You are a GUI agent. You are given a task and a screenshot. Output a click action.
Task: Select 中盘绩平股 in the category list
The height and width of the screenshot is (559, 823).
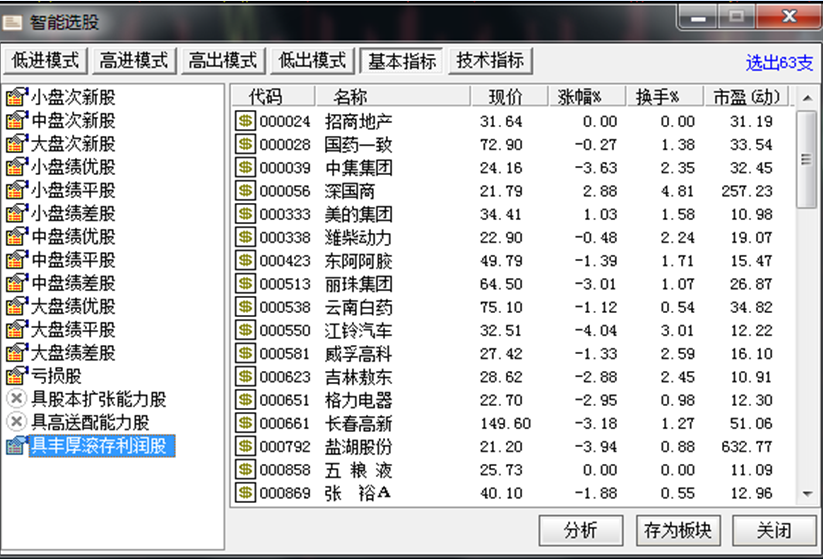click(73, 260)
